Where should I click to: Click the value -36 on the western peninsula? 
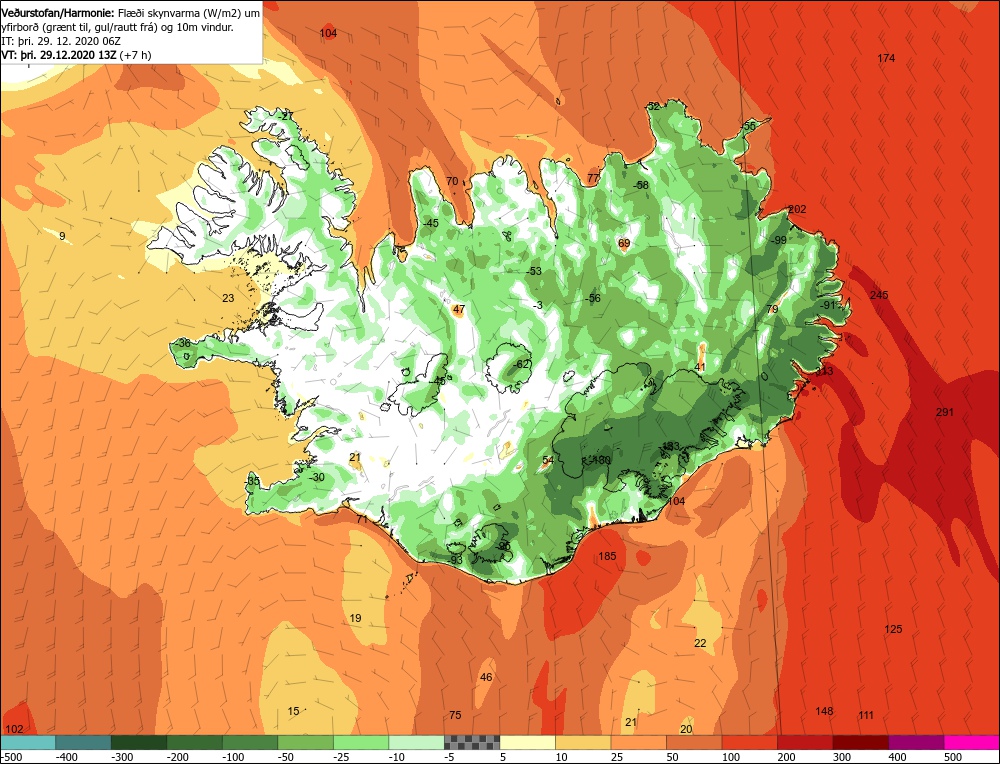(182, 343)
